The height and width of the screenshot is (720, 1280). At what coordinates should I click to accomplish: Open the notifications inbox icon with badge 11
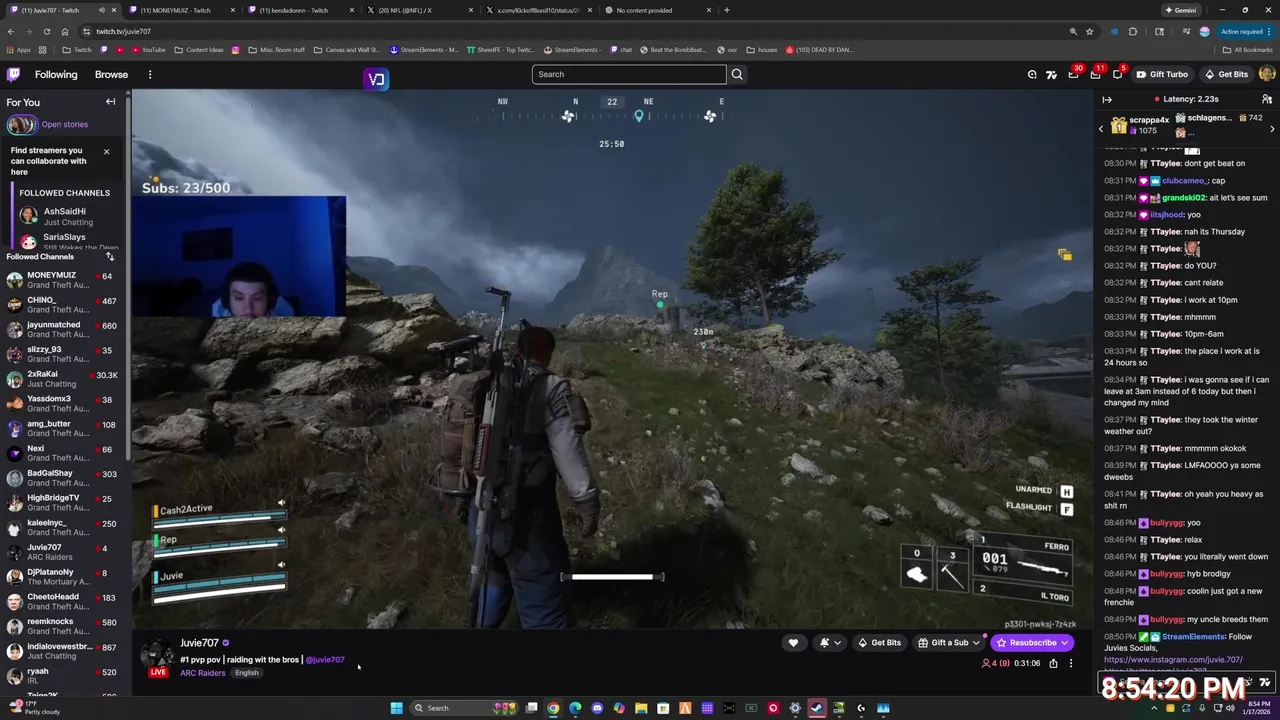click(x=1095, y=74)
